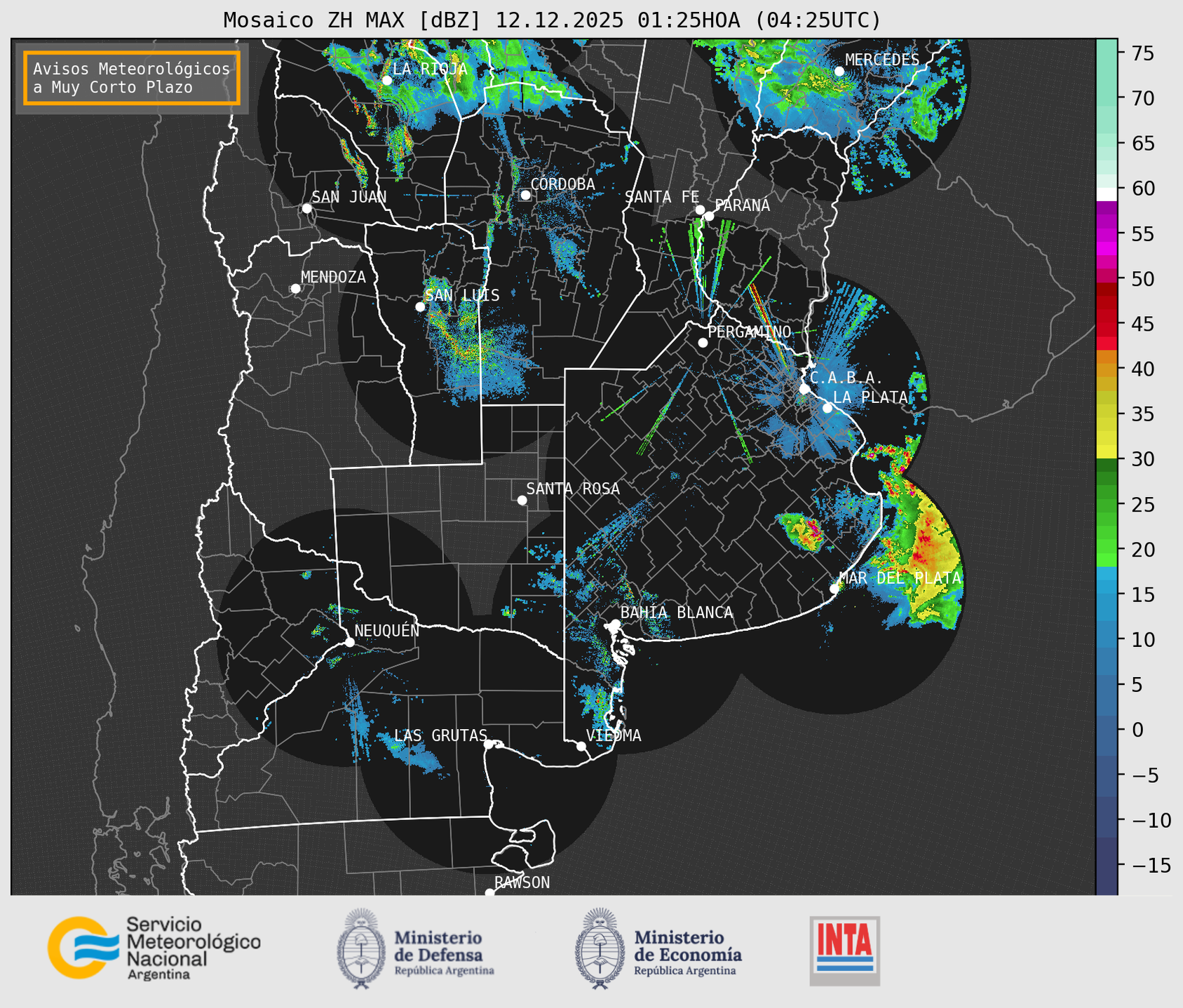Image resolution: width=1183 pixels, height=1008 pixels.
Task: Click the LAS GRUTAS city marker
Action: (x=489, y=744)
